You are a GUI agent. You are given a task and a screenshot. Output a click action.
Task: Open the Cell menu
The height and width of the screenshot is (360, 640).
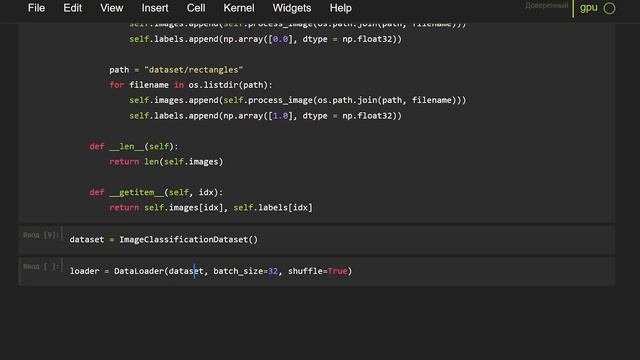coord(196,8)
